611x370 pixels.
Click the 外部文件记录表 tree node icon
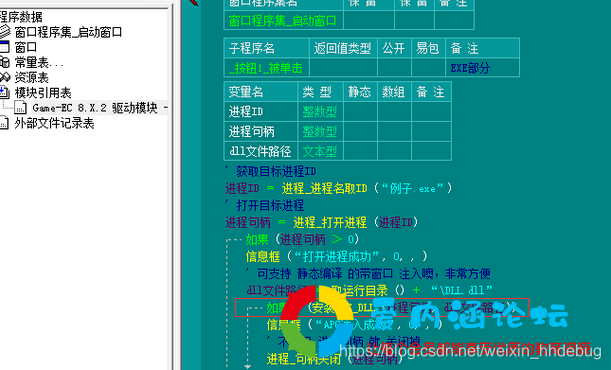click(4, 123)
